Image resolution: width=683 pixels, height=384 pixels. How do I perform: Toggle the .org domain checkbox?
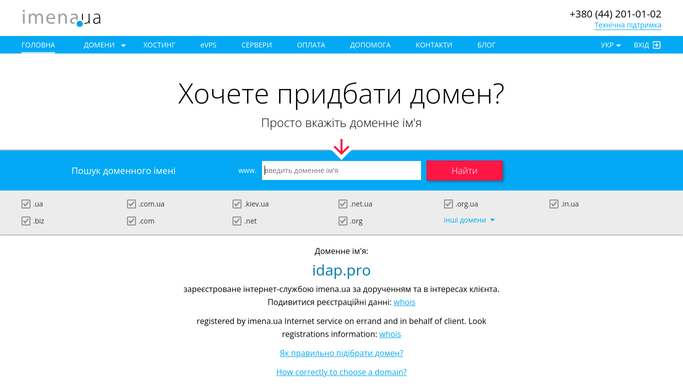pos(343,221)
